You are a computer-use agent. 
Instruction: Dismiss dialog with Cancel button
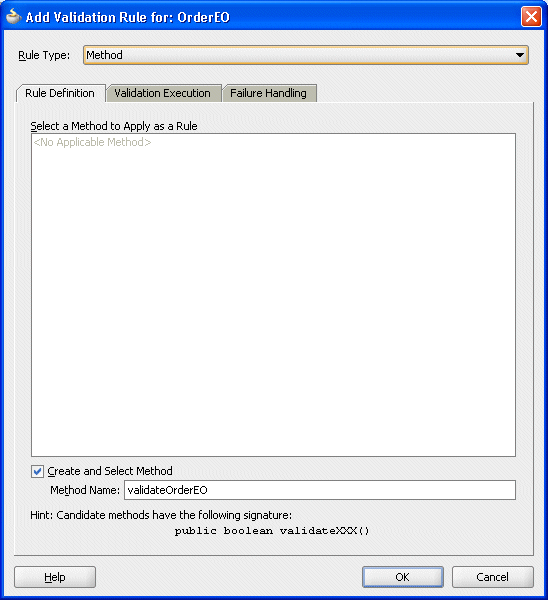pos(493,577)
